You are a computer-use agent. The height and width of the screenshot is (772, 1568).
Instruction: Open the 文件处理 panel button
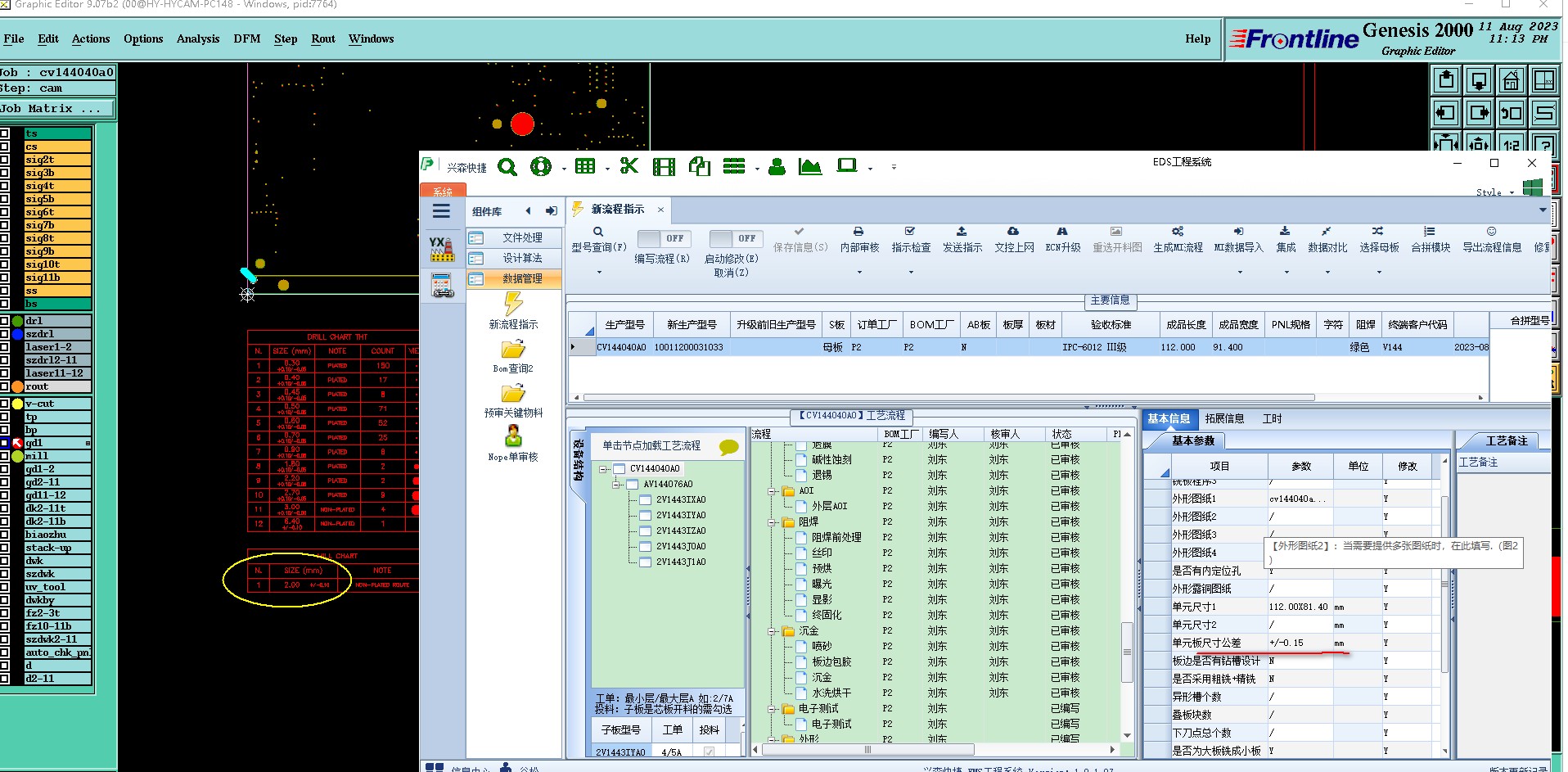(x=515, y=237)
